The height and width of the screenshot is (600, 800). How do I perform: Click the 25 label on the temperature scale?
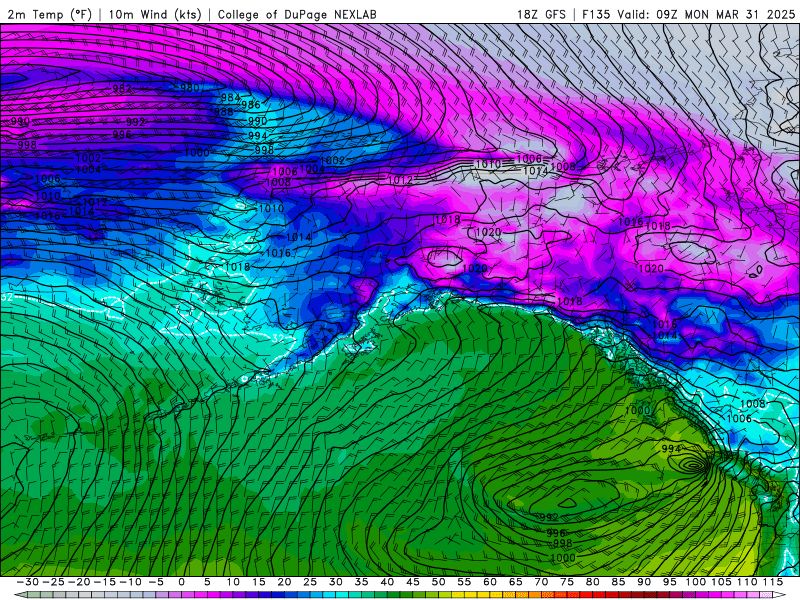click(x=310, y=582)
